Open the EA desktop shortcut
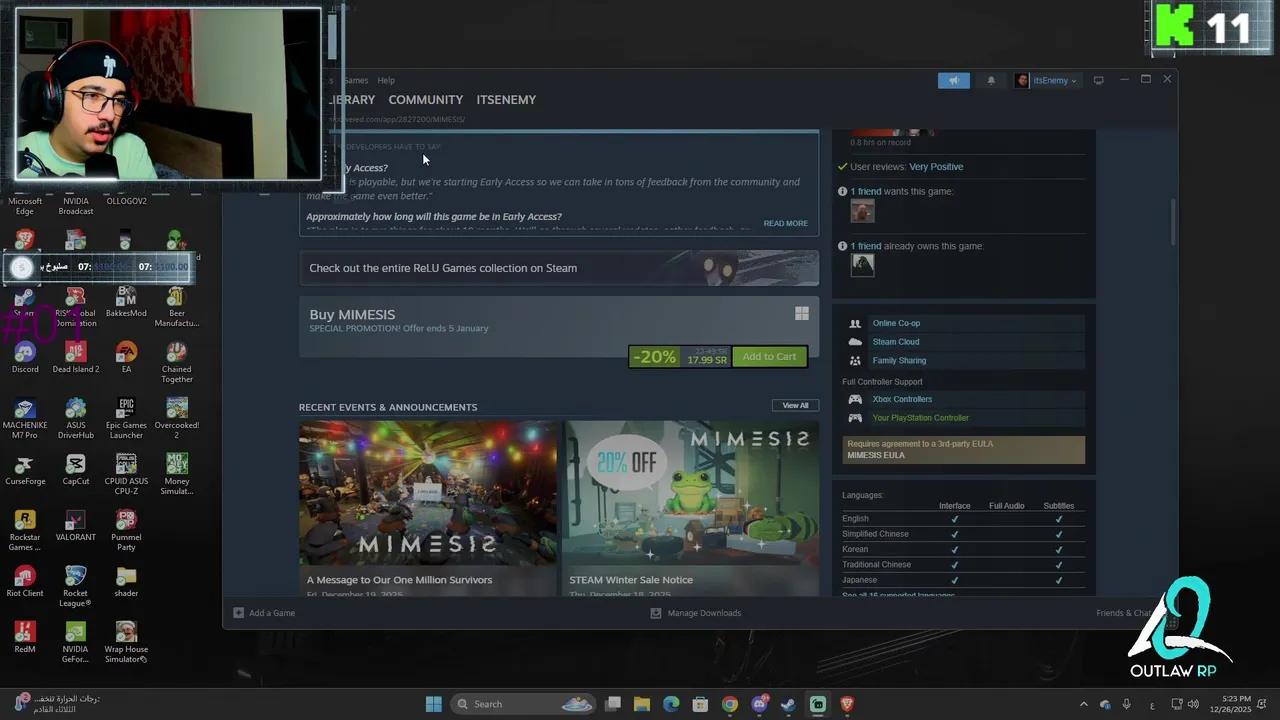 126,358
